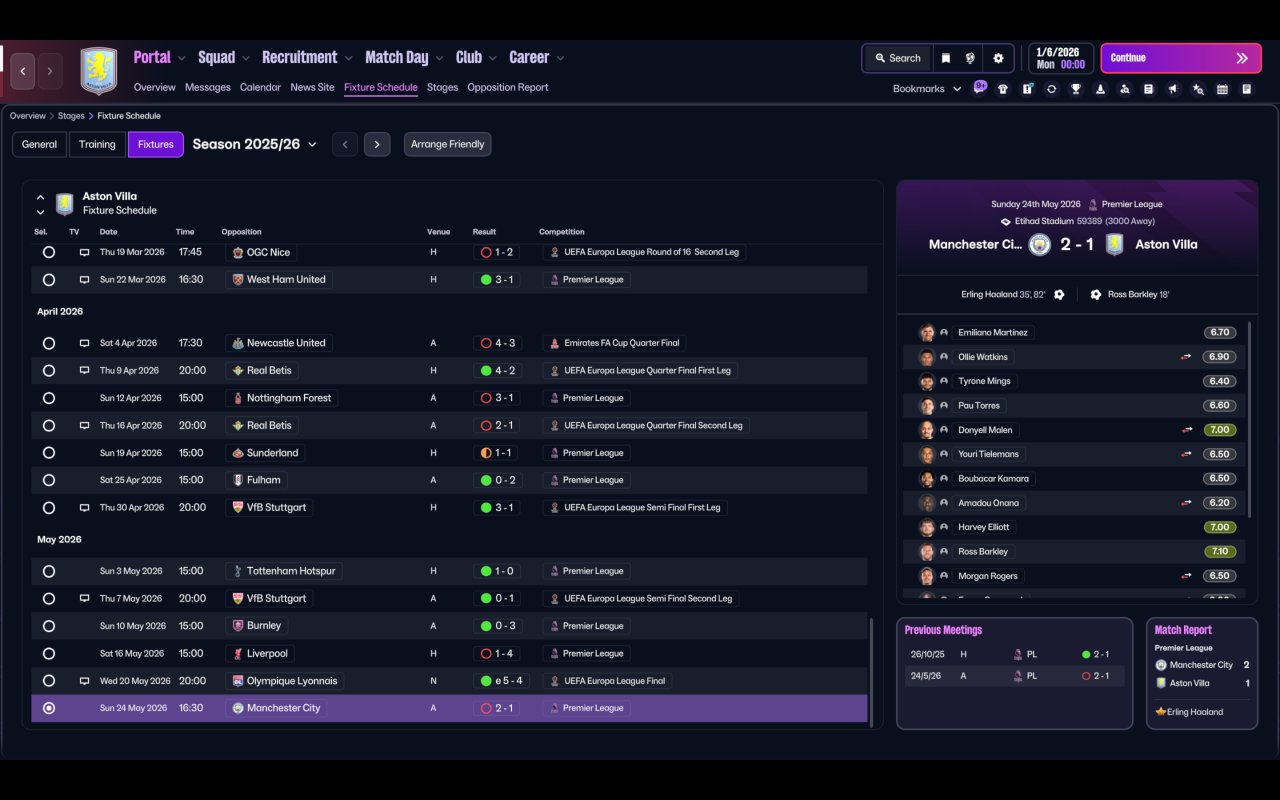Open the circular arrows icon in the bookmarks bar

pos(1051,89)
